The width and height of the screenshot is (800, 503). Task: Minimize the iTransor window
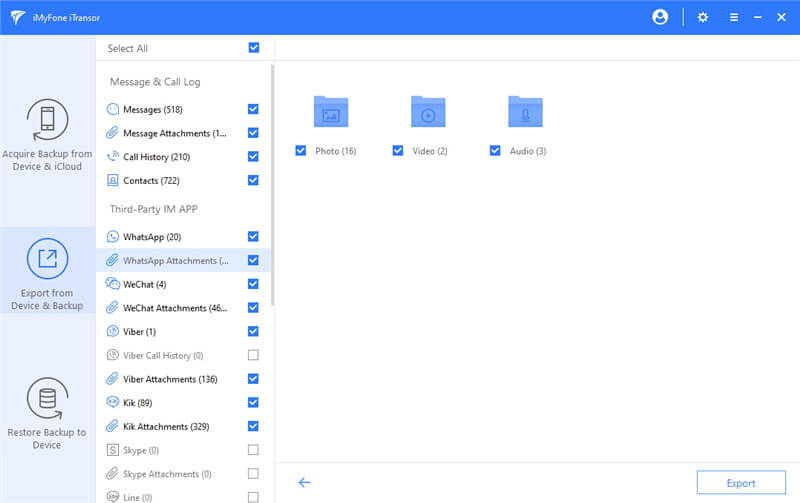point(758,17)
